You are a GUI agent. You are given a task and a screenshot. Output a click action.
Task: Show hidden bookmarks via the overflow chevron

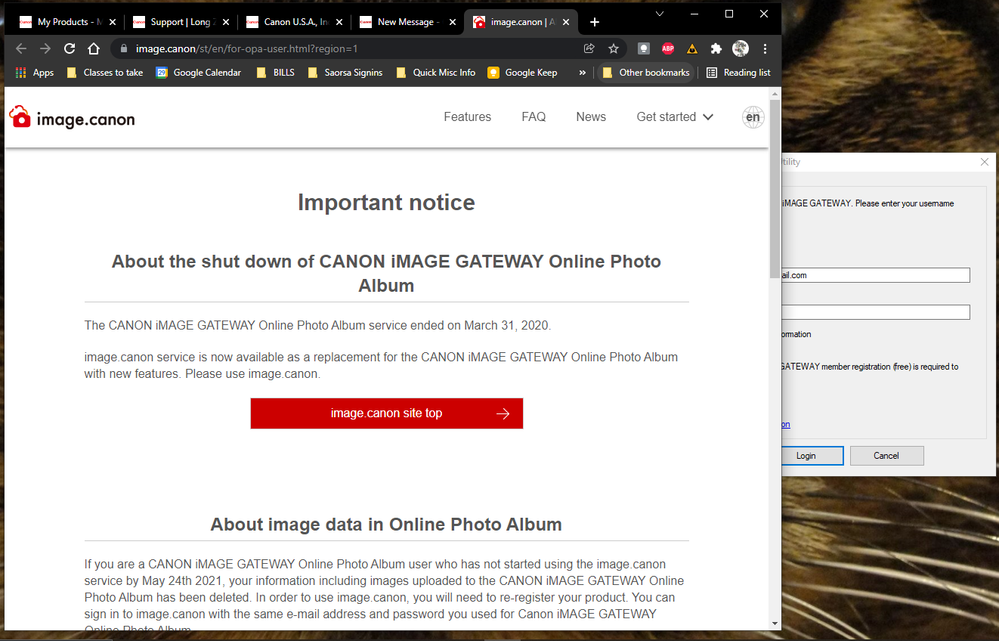(582, 73)
